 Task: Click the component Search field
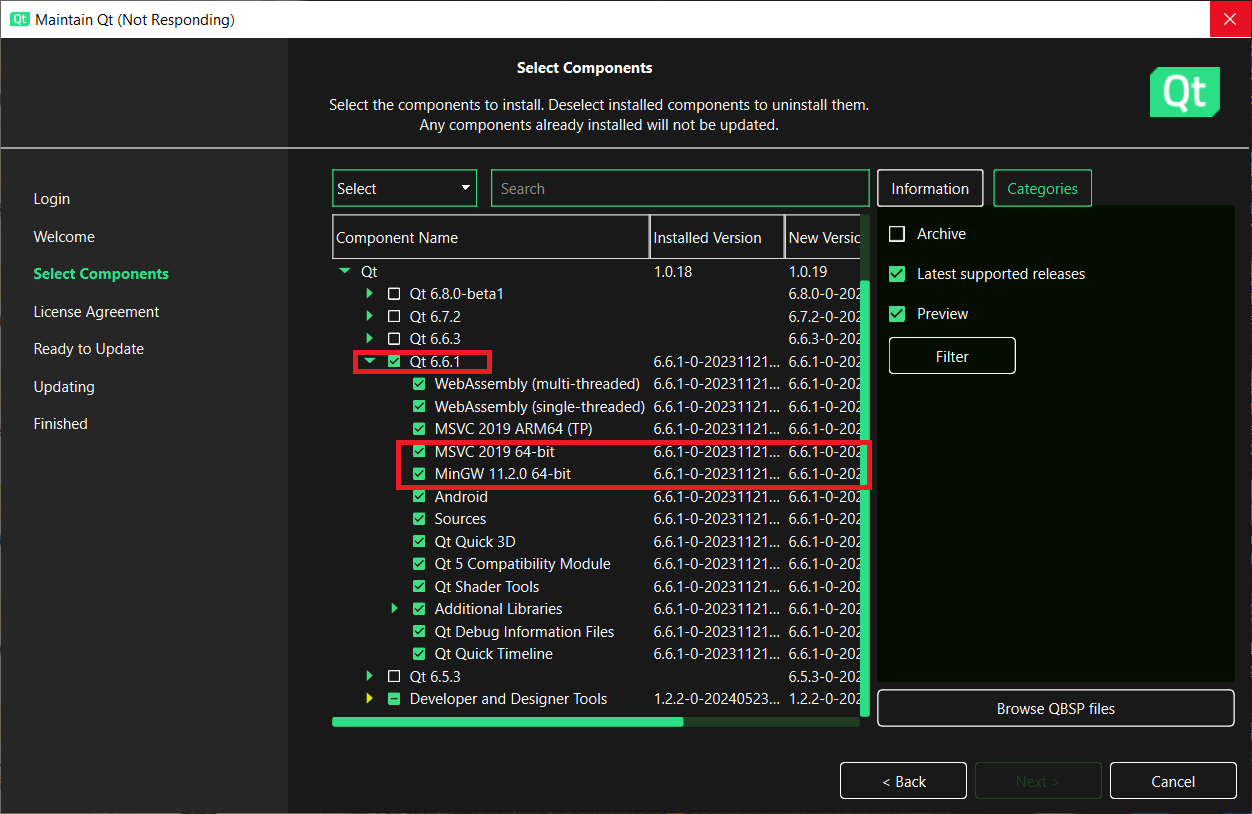[x=680, y=188]
